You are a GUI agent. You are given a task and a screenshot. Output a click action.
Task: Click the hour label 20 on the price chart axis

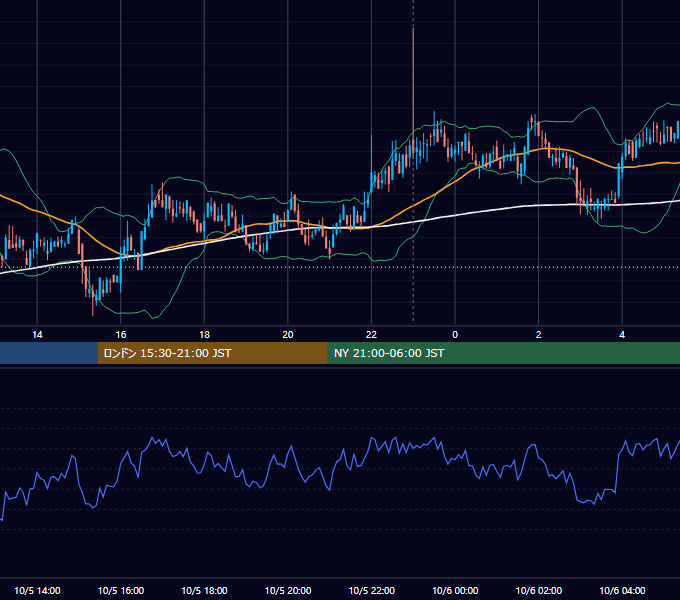tap(288, 335)
